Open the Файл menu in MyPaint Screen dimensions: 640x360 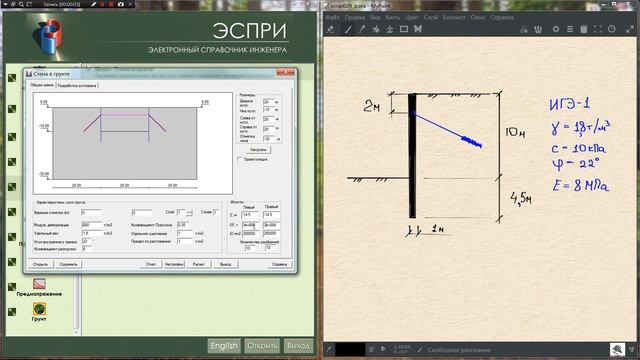point(333,18)
